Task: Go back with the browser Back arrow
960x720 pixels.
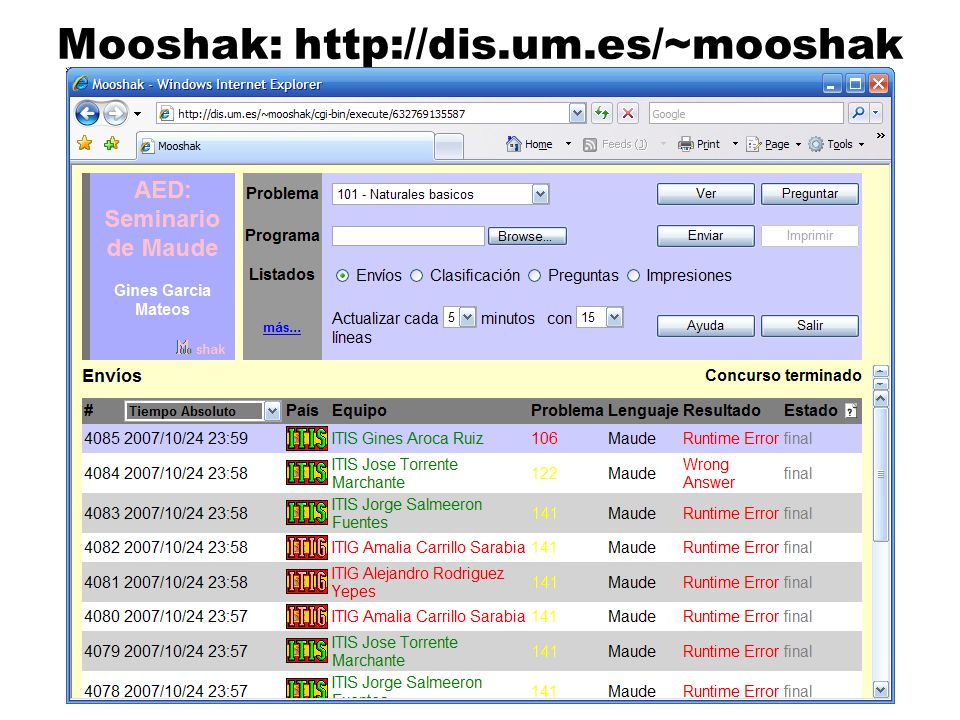Action: [x=87, y=113]
